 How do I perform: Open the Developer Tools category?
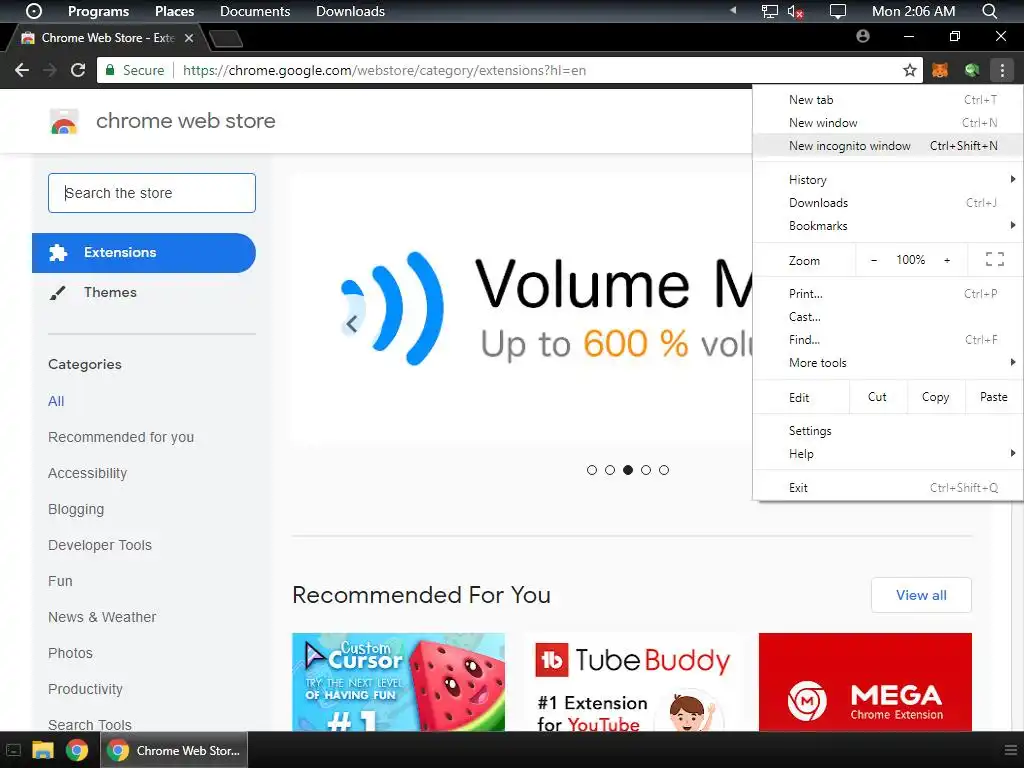100,545
